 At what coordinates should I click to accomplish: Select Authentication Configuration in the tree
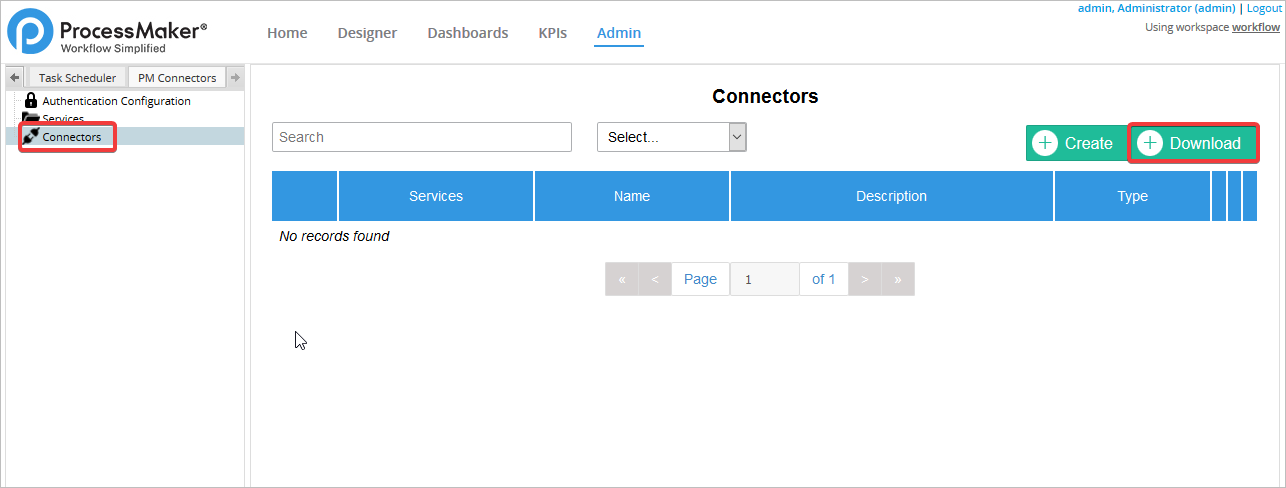tap(116, 101)
